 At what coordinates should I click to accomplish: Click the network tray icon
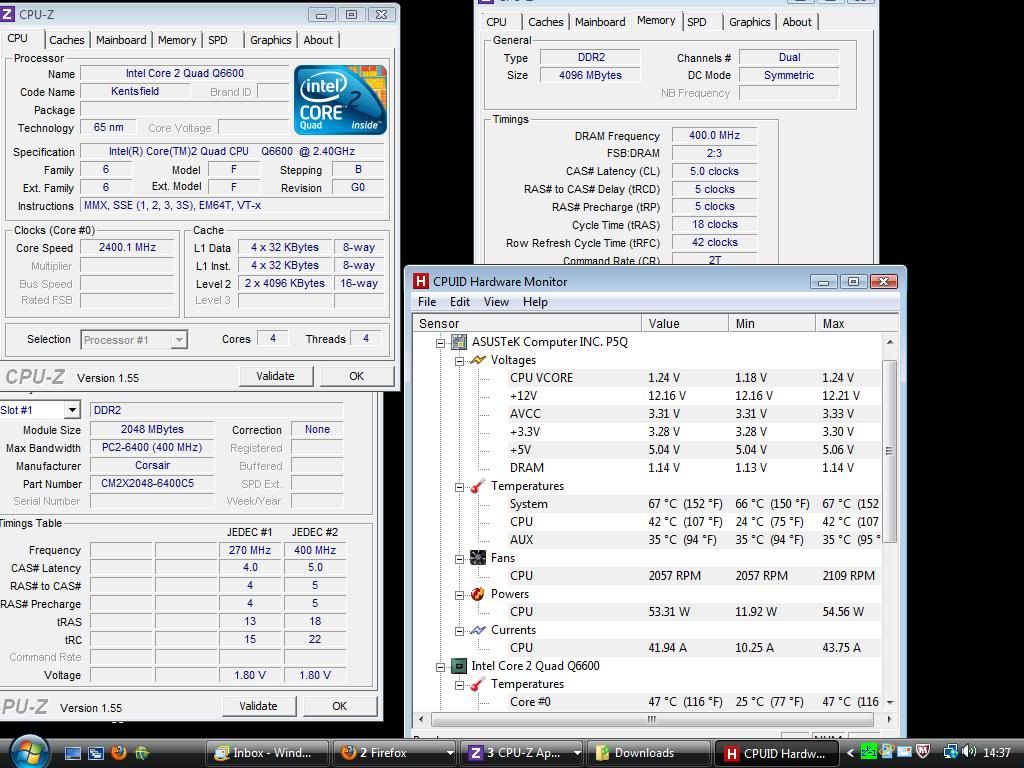point(950,752)
